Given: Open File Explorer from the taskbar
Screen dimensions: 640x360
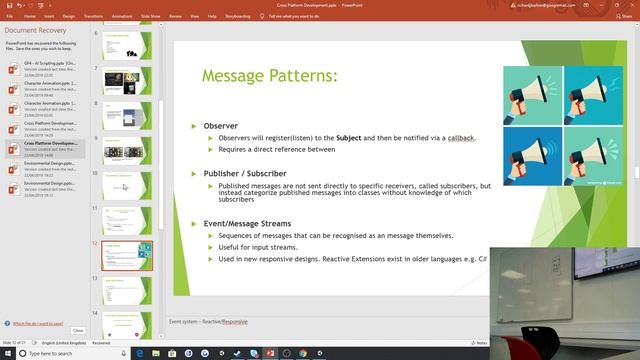Looking at the screenshot, I should pos(156,353).
